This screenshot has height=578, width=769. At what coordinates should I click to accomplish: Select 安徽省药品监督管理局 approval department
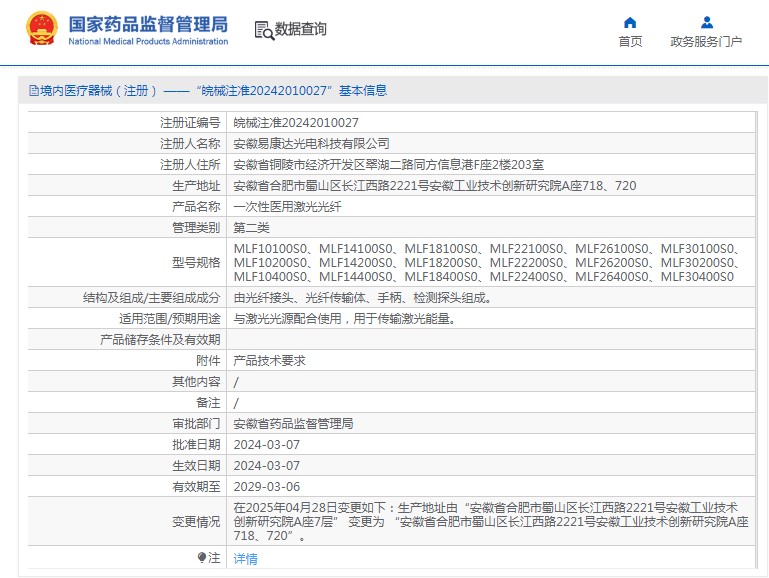tap(293, 424)
